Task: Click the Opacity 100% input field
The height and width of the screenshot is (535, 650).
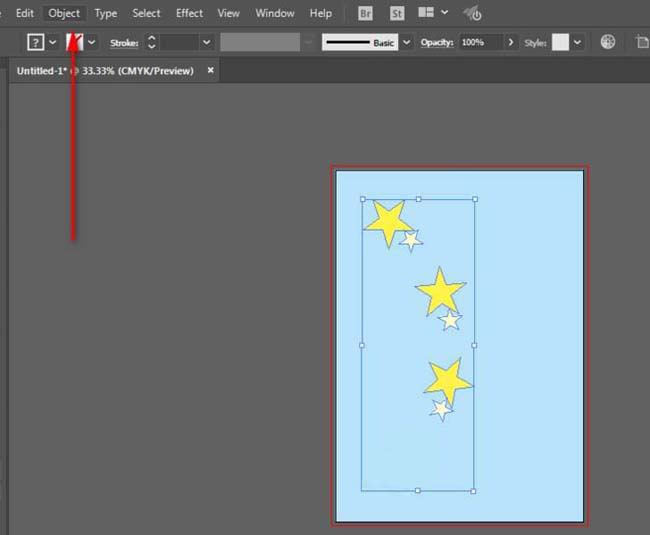Action: 480,42
